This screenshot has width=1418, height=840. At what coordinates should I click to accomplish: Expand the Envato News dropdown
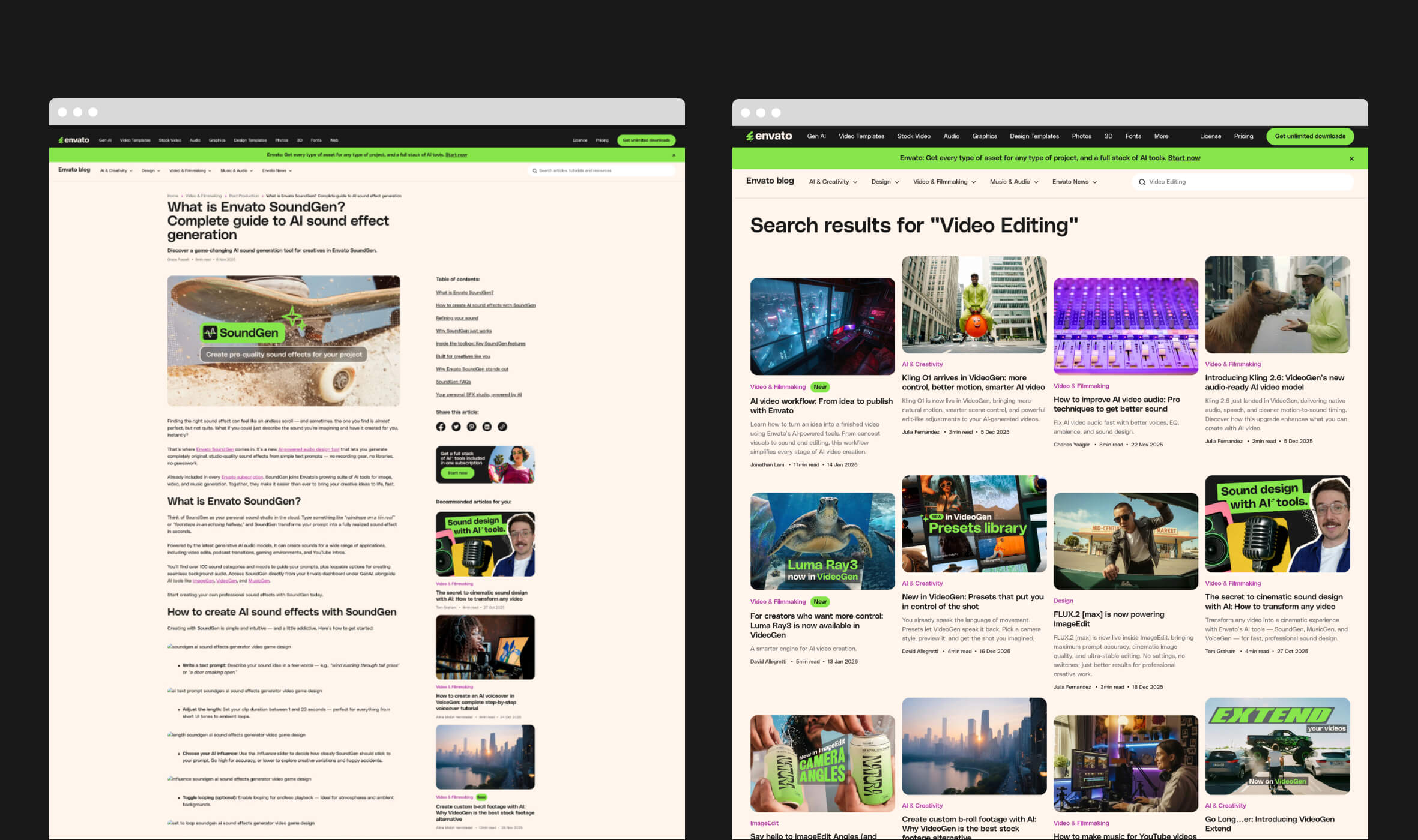1074,182
